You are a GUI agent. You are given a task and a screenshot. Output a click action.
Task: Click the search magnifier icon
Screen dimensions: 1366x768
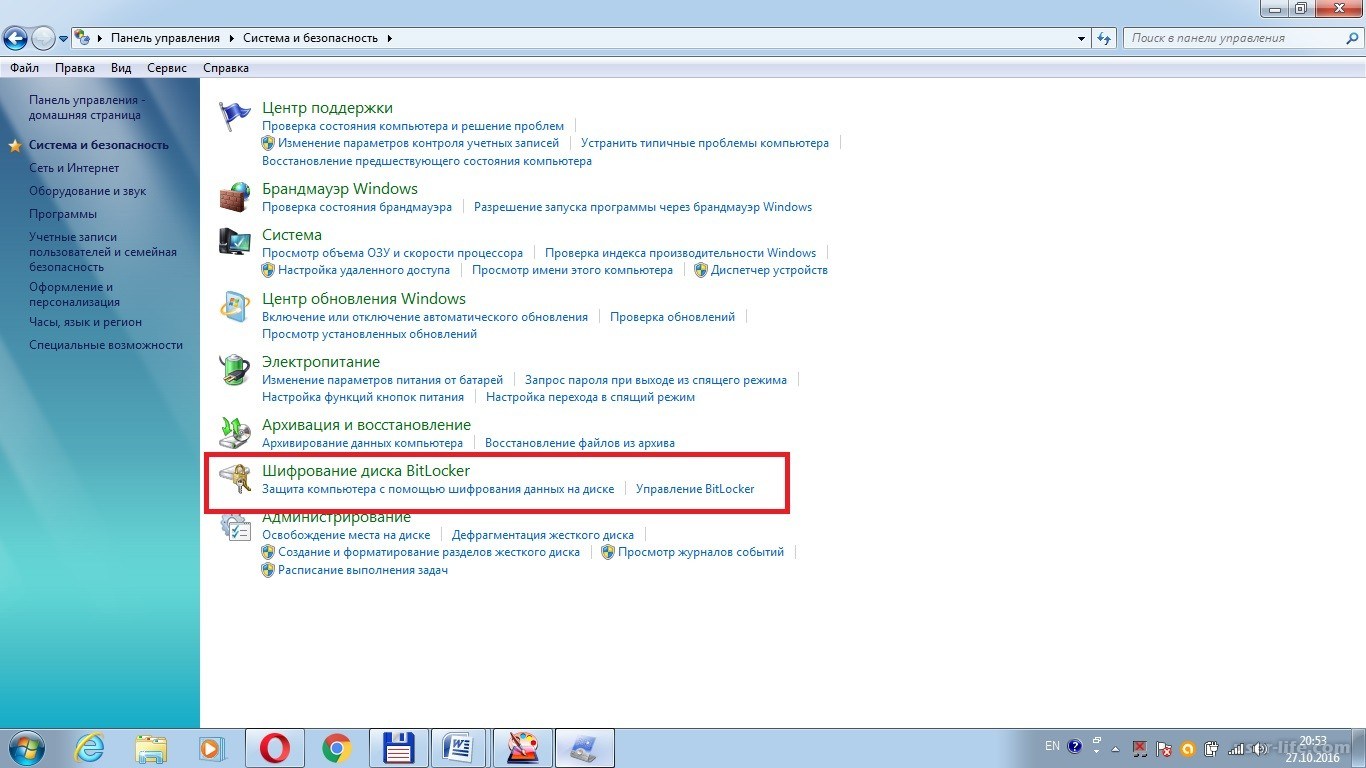tap(1353, 38)
